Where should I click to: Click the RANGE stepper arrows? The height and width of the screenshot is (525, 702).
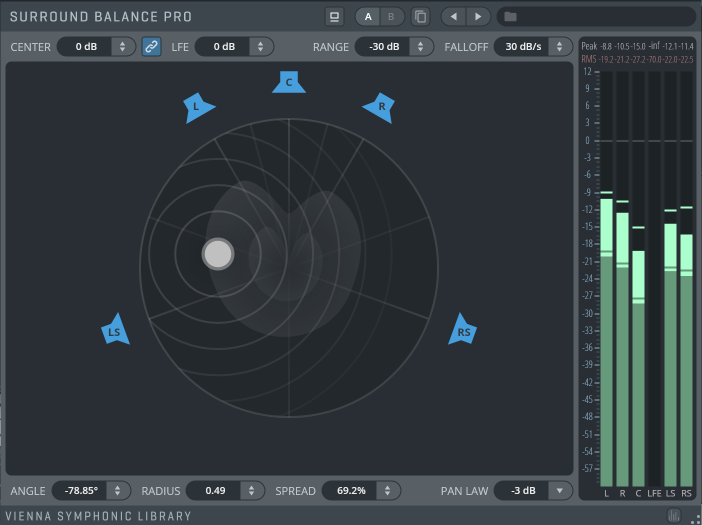[420, 47]
